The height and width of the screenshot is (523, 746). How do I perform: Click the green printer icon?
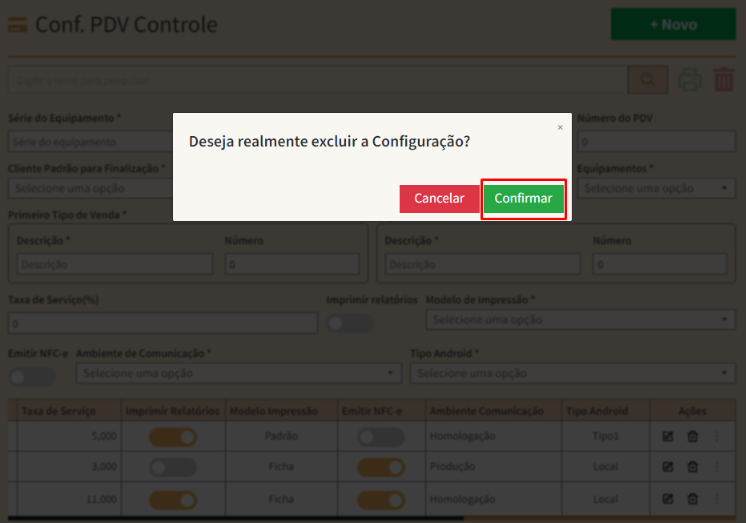click(690, 79)
